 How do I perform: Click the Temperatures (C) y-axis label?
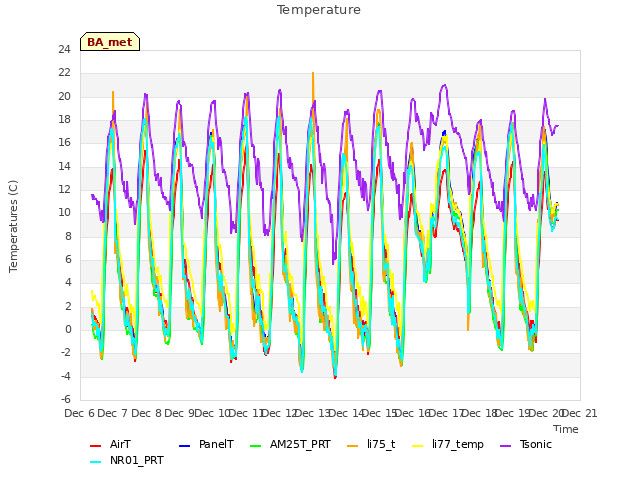tap(13, 227)
